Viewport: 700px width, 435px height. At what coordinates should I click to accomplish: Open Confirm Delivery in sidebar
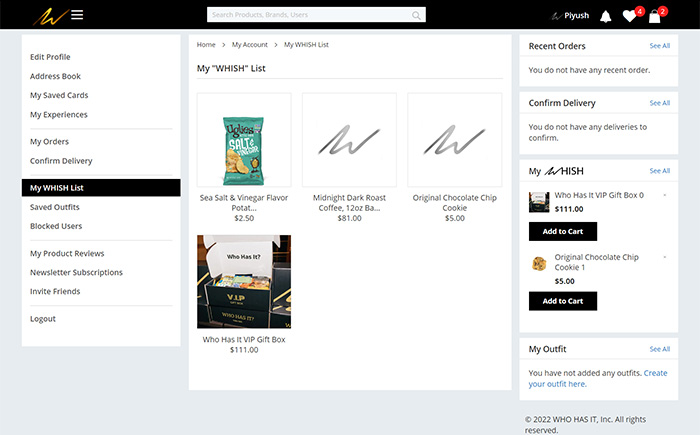coord(61,161)
